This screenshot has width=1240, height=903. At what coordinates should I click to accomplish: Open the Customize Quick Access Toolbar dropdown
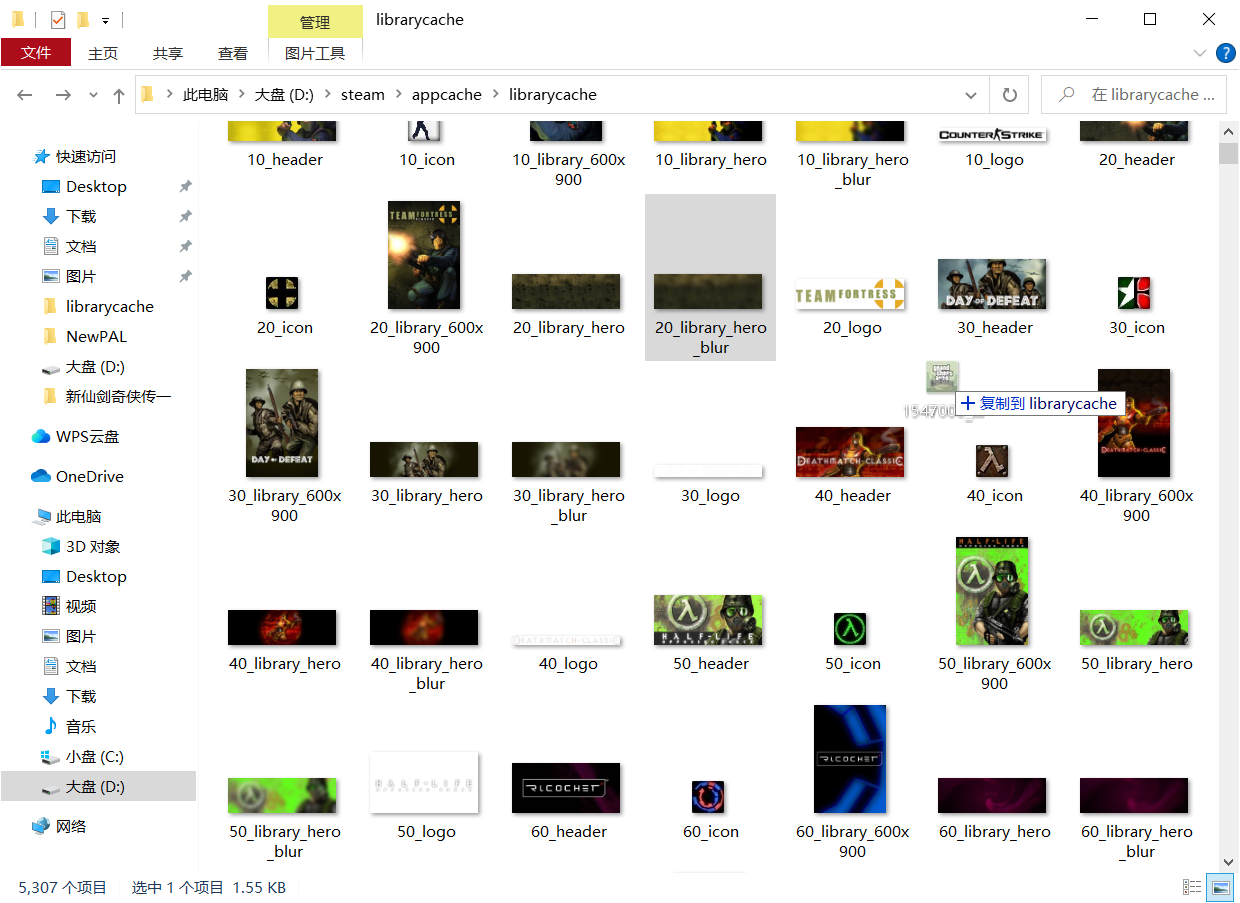tap(106, 19)
